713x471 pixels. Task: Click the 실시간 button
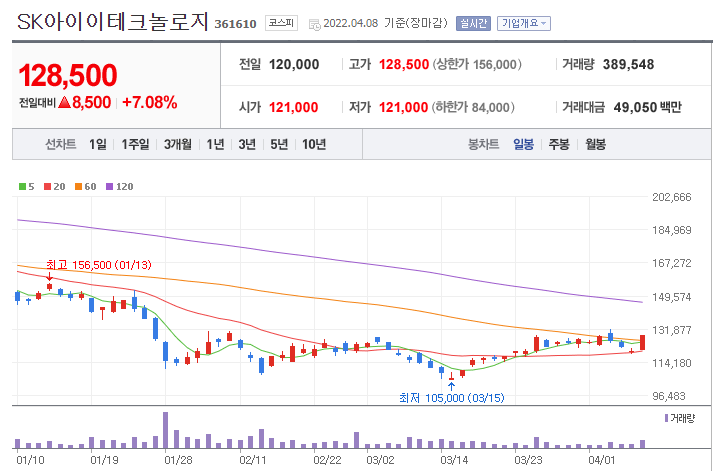473,23
